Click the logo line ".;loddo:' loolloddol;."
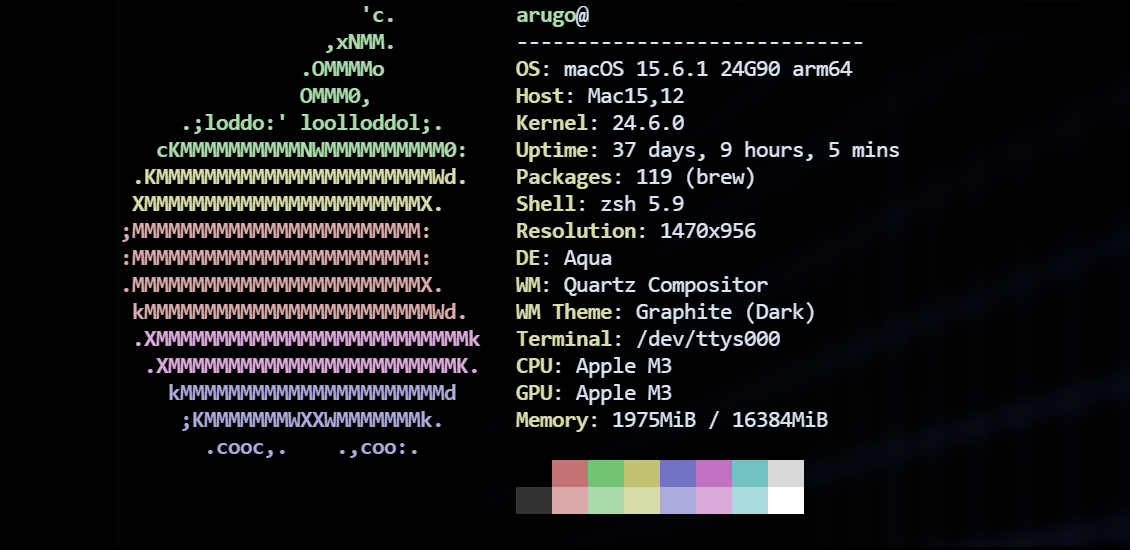This screenshot has height=550, width=1130. [312, 123]
